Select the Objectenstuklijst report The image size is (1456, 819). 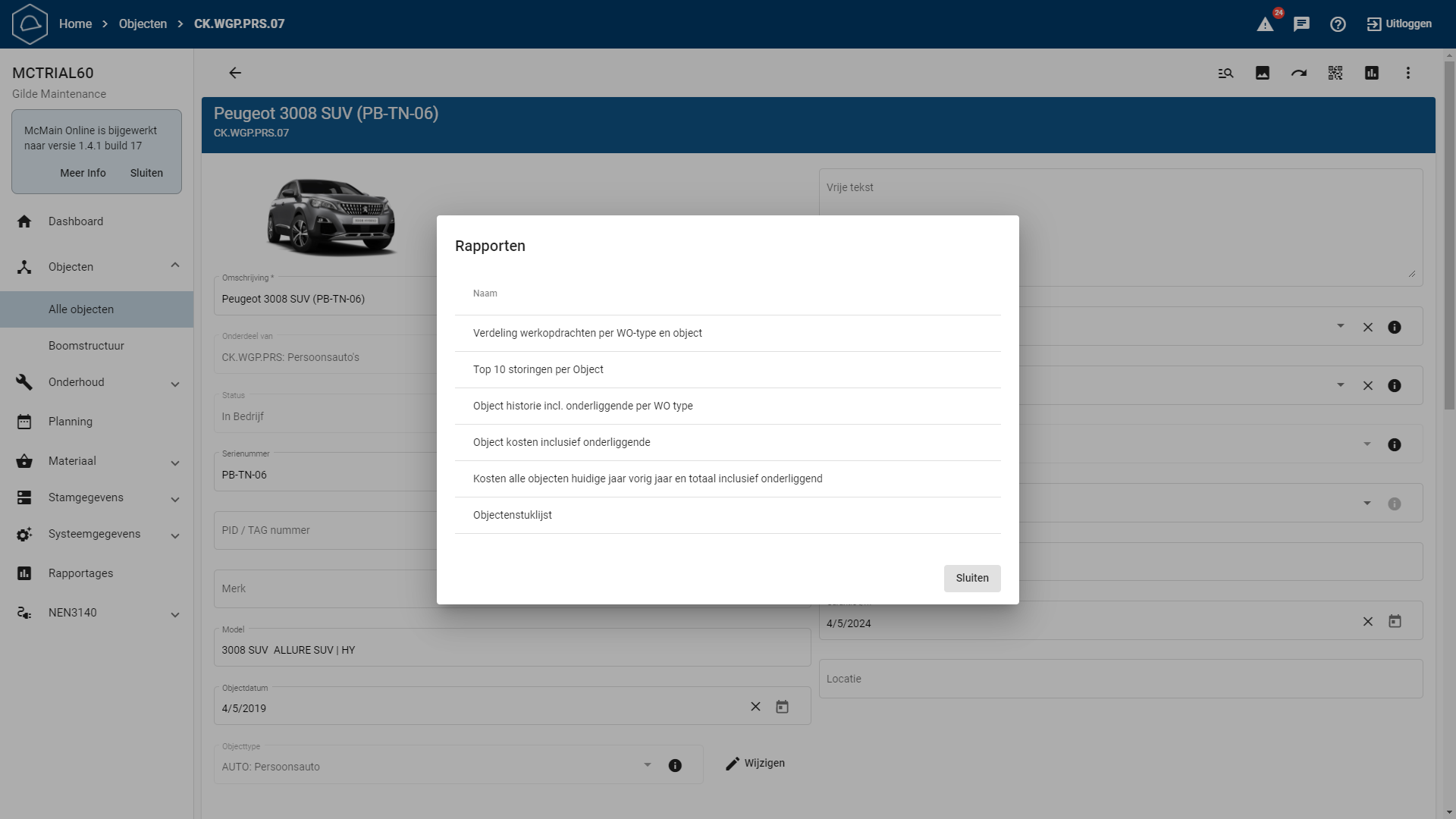tap(513, 515)
